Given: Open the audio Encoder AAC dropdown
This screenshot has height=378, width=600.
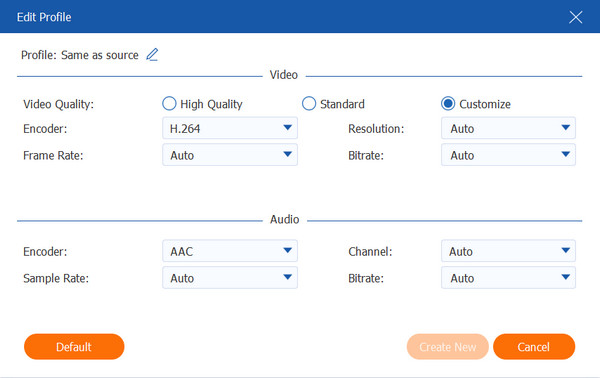Looking at the screenshot, I should click(x=230, y=251).
